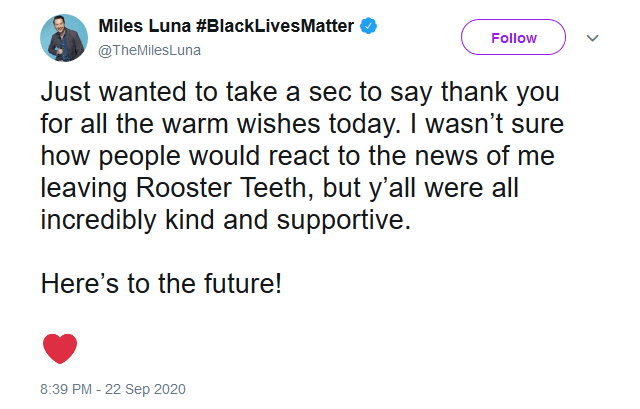Image resolution: width=640 pixels, height=409 pixels.
Task: Click the Miles Luna display name
Action: [145, 26]
